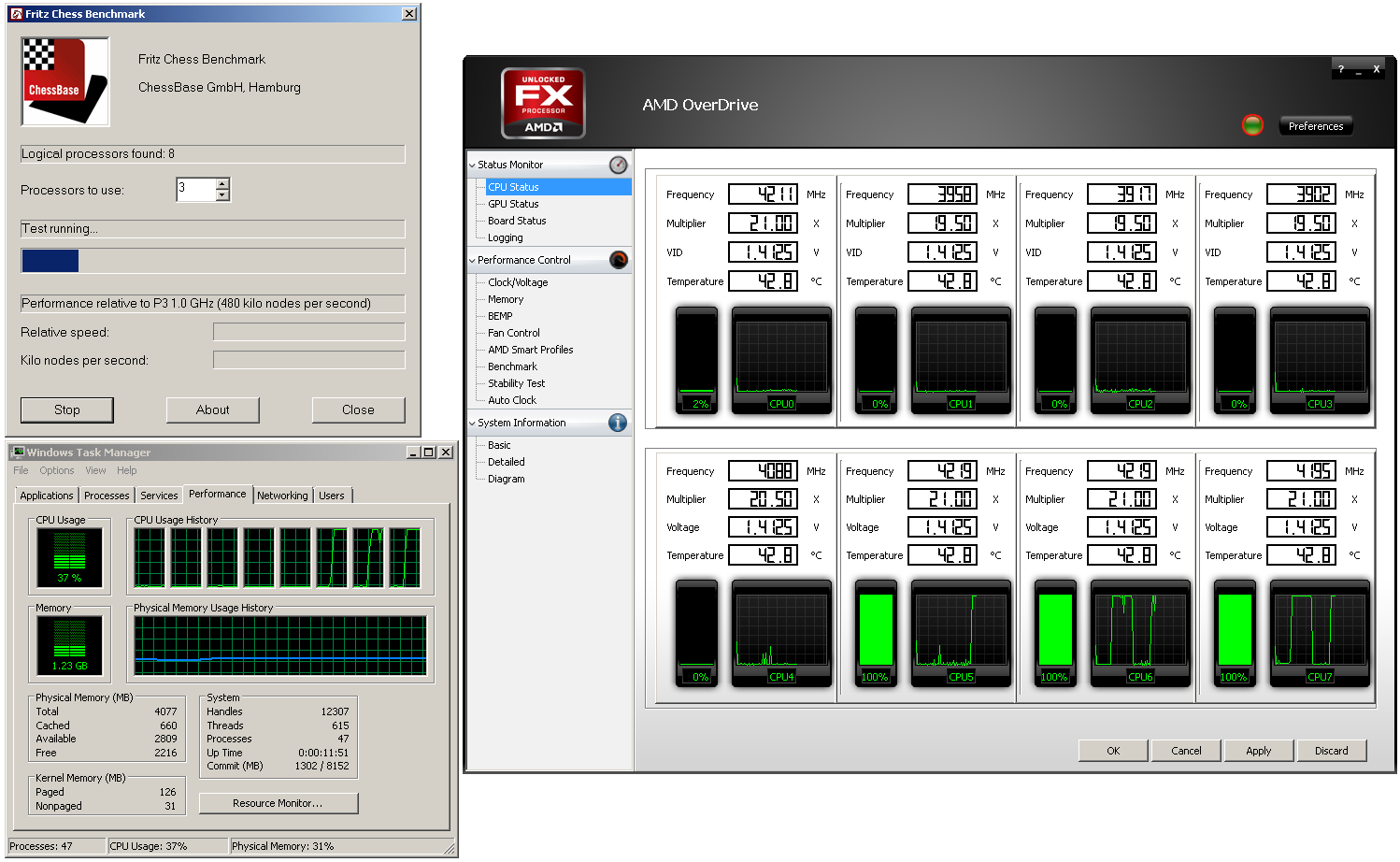Screen dimensions: 1400x862
Task: Switch to the Processes tab
Action: pos(107,496)
